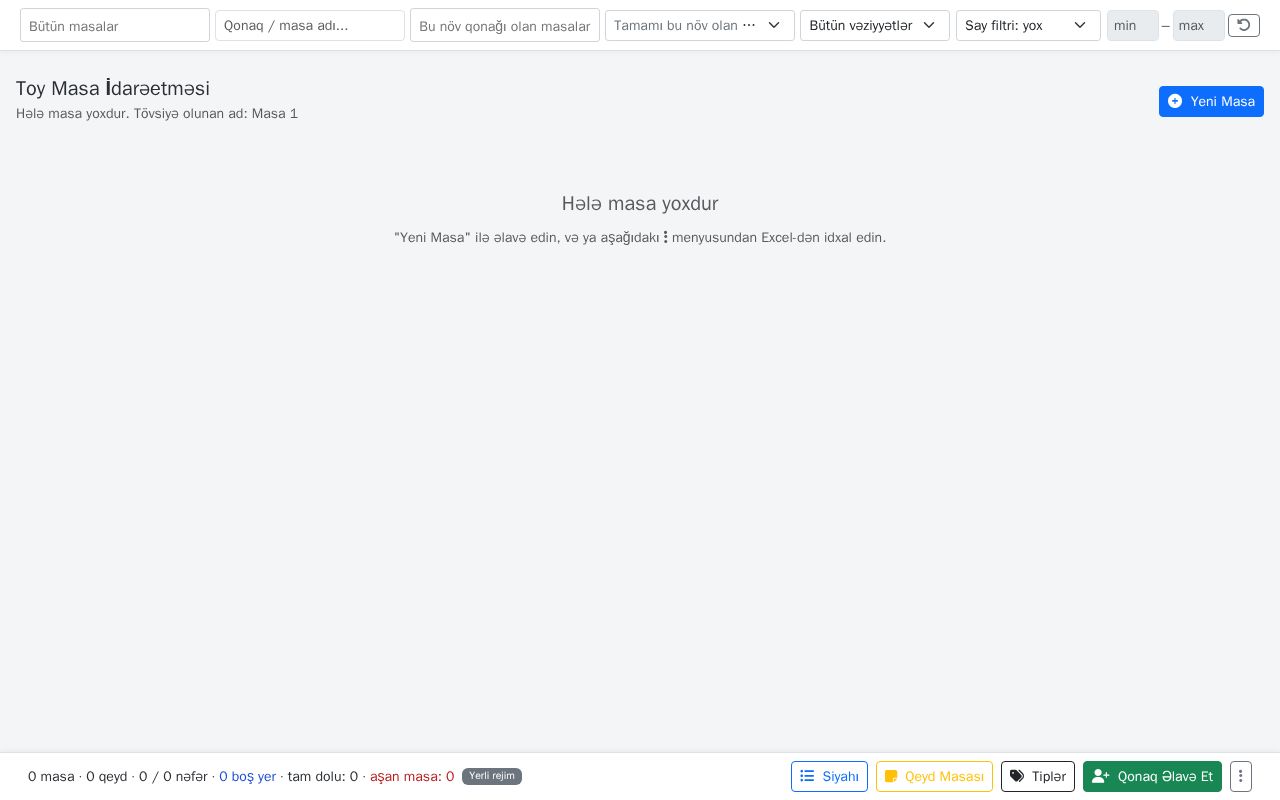Image resolution: width=1280 pixels, height=800 pixels.
Task: Click the max number field
Action: tap(1199, 26)
